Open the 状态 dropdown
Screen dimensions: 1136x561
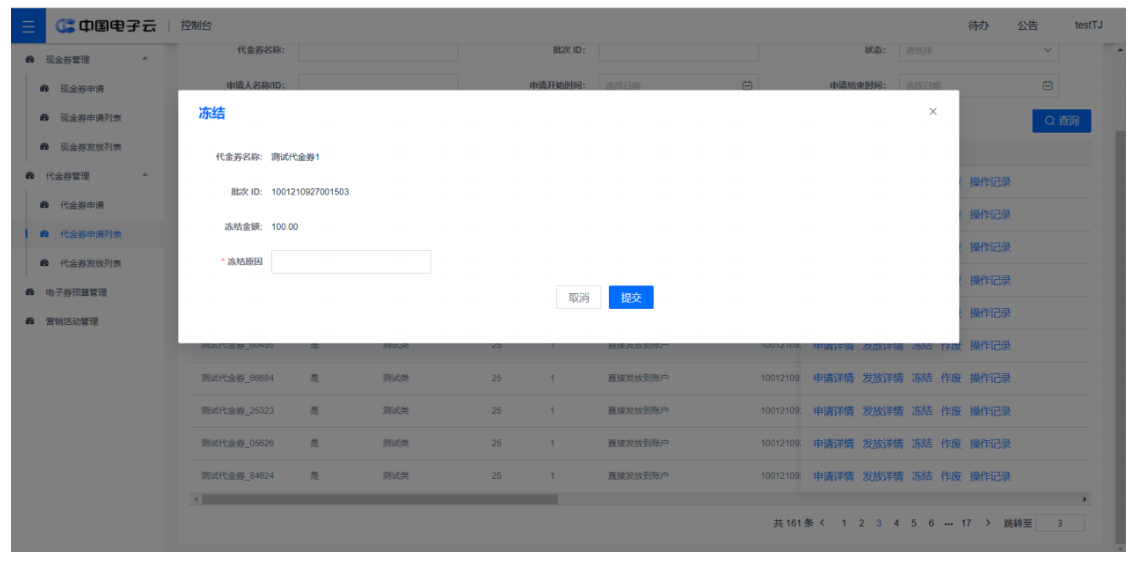(x=979, y=50)
